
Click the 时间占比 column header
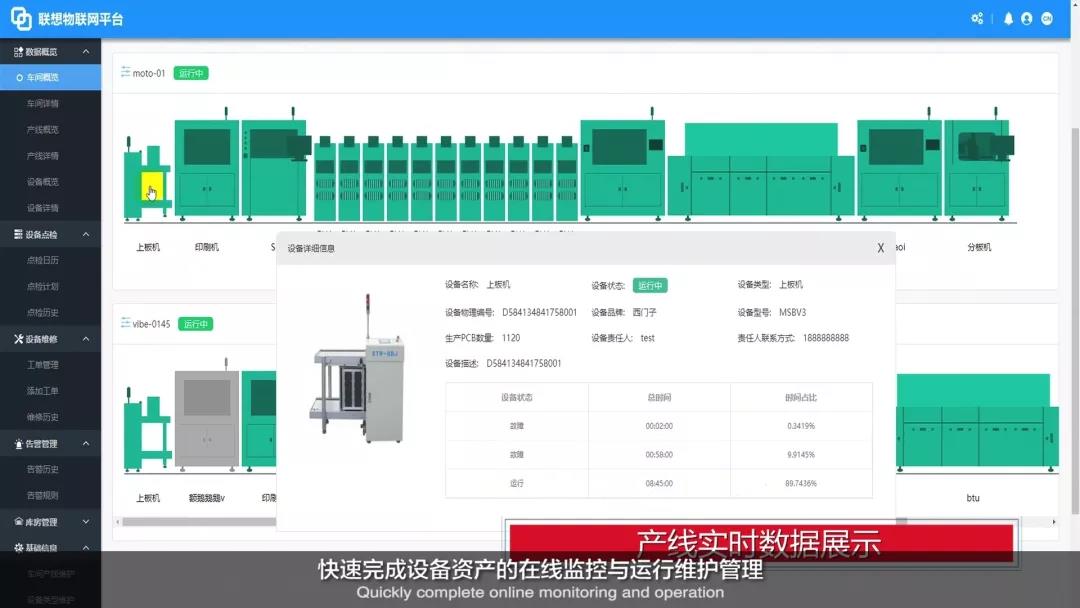coord(801,397)
